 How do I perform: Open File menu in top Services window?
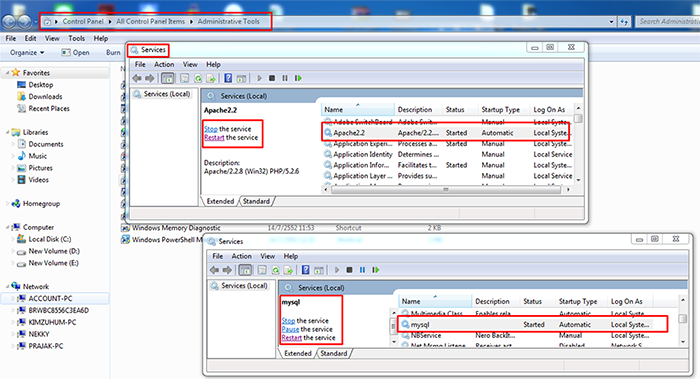coord(140,64)
